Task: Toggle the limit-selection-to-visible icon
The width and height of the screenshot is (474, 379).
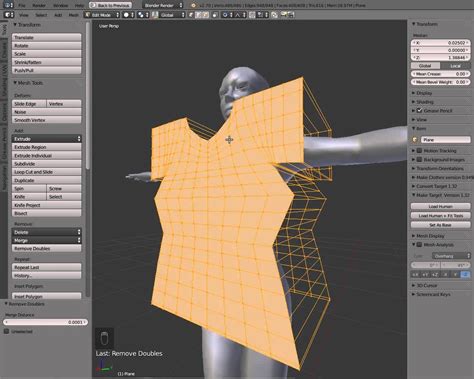Action: click(x=215, y=15)
